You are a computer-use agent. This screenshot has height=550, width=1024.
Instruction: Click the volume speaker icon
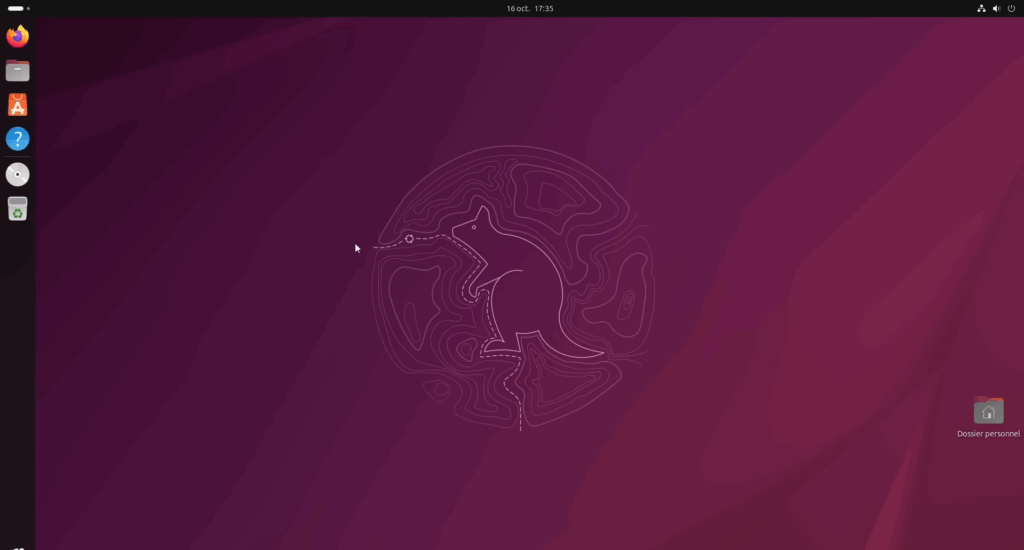(x=996, y=8)
